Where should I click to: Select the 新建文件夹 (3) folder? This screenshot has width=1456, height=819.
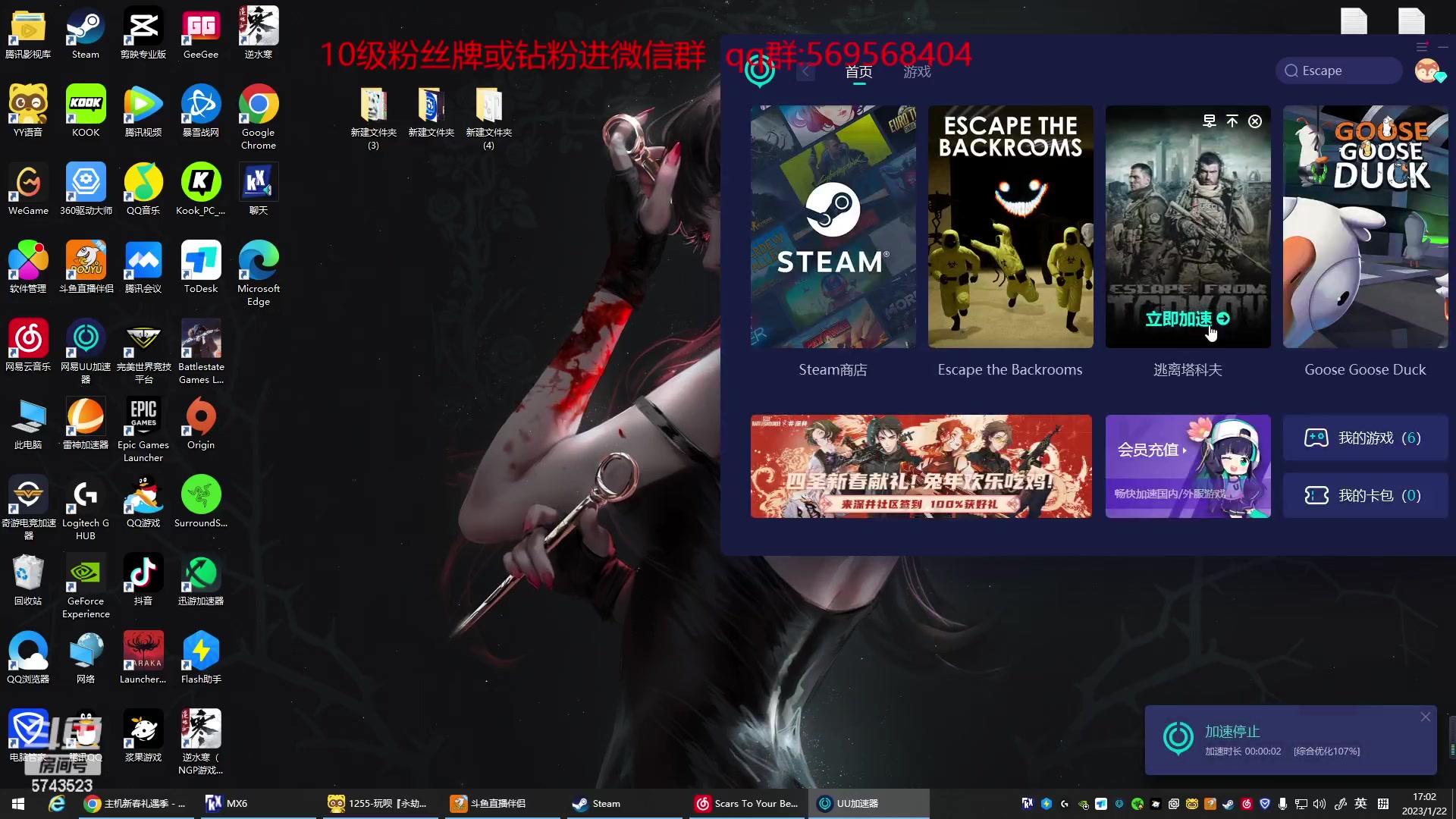[373, 117]
